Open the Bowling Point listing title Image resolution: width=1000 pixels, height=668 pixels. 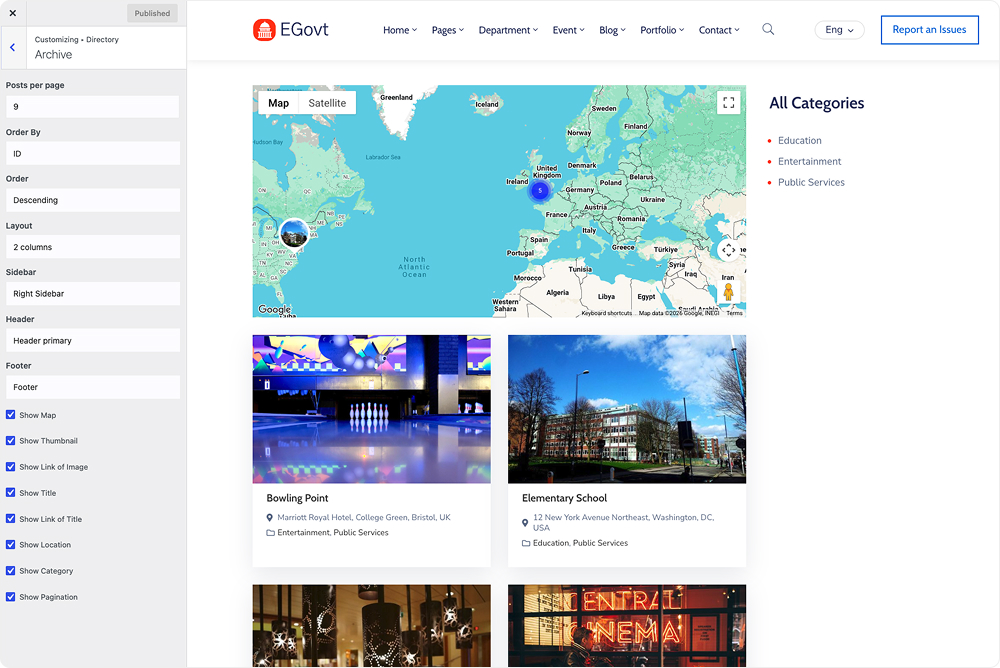pyautogui.click(x=297, y=498)
